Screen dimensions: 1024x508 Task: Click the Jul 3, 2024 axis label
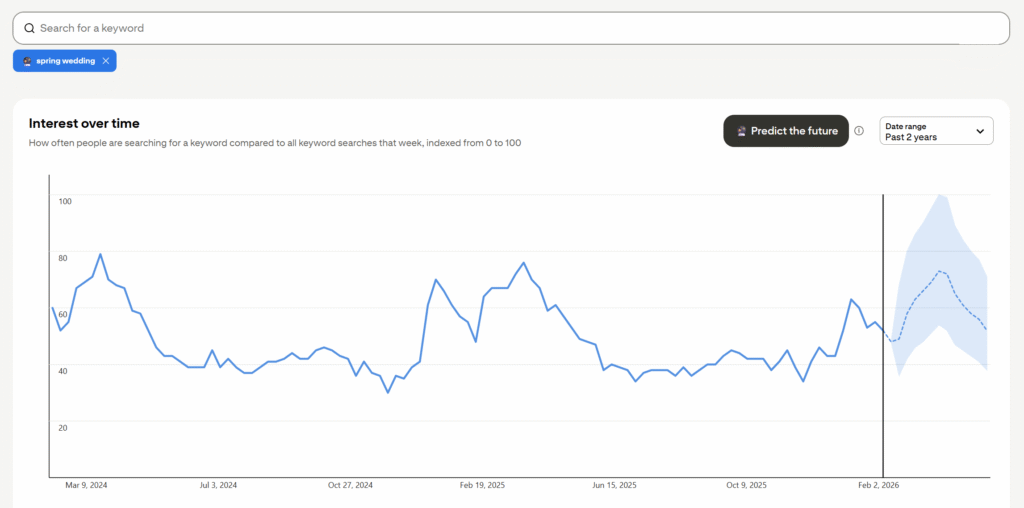point(218,485)
